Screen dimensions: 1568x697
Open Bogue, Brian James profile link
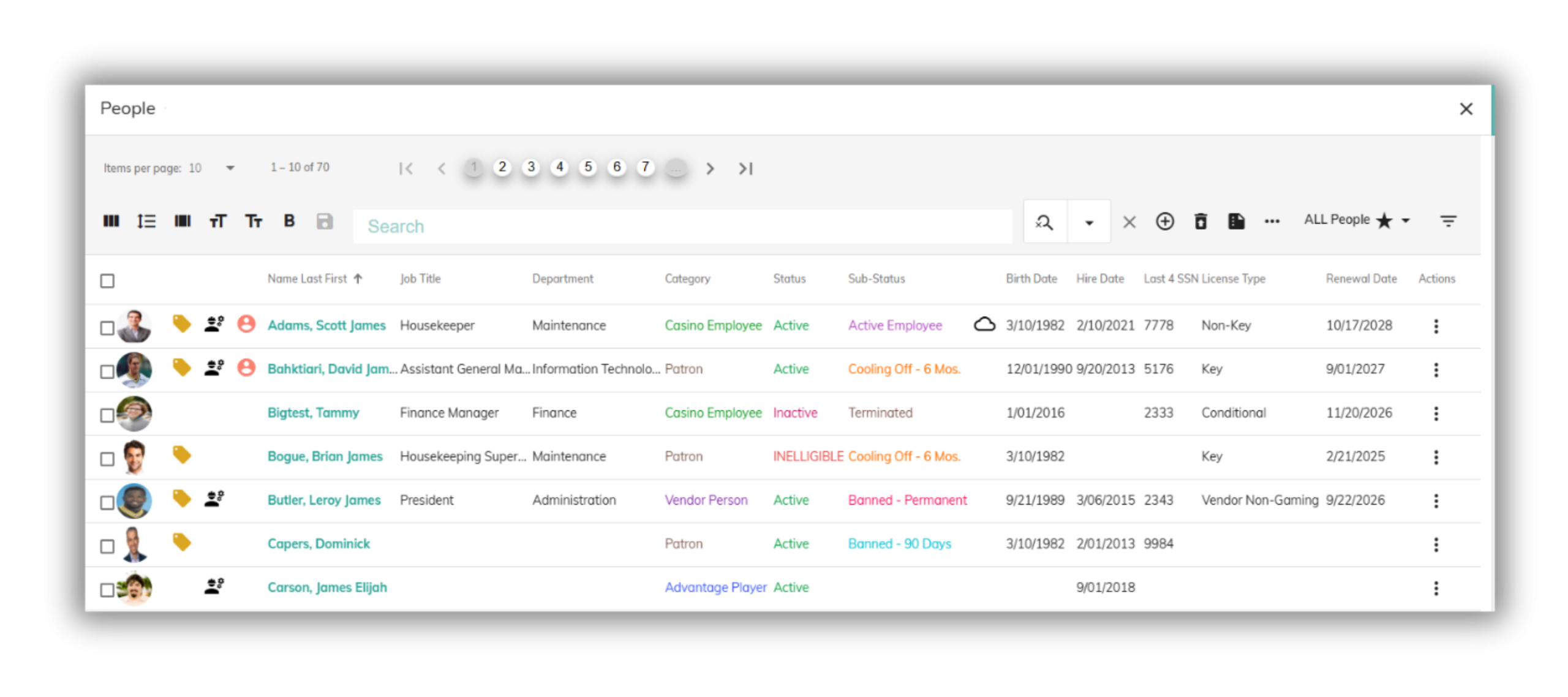(325, 456)
